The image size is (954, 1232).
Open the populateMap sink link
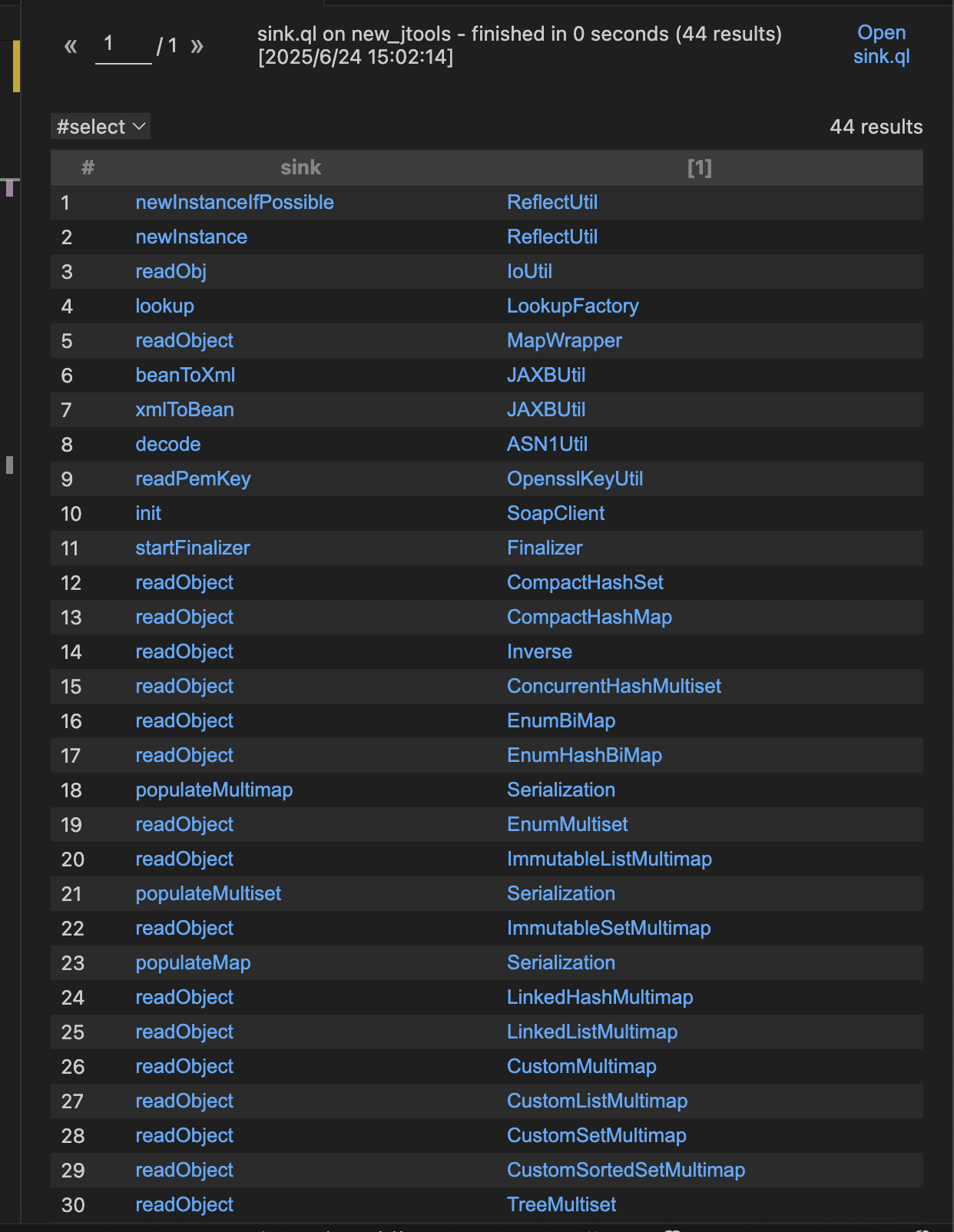(x=193, y=962)
